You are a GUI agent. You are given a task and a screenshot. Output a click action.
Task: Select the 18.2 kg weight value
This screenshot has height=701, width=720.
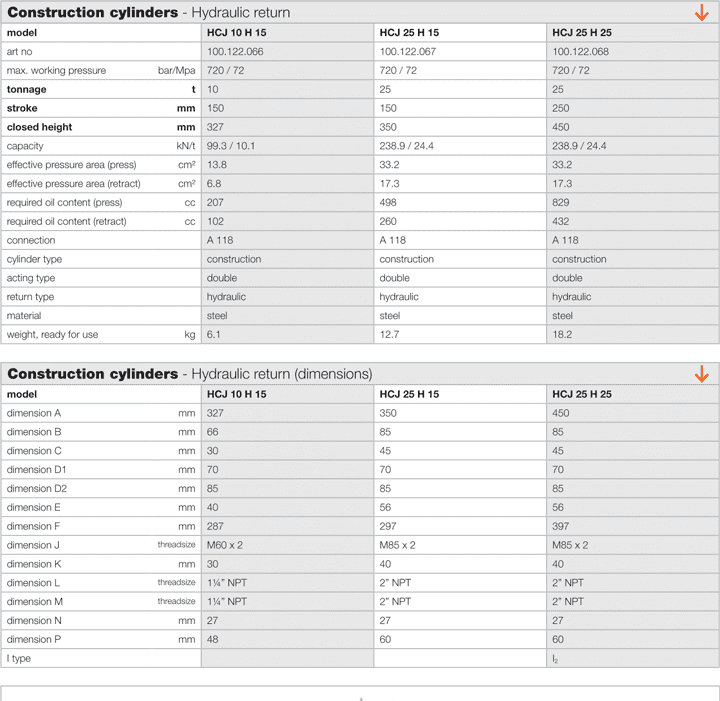tap(562, 335)
